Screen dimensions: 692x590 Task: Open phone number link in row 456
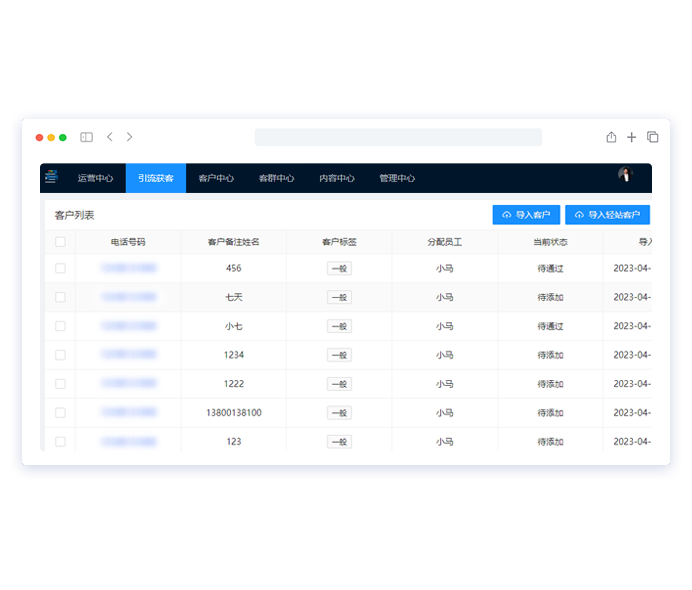point(129,268)
